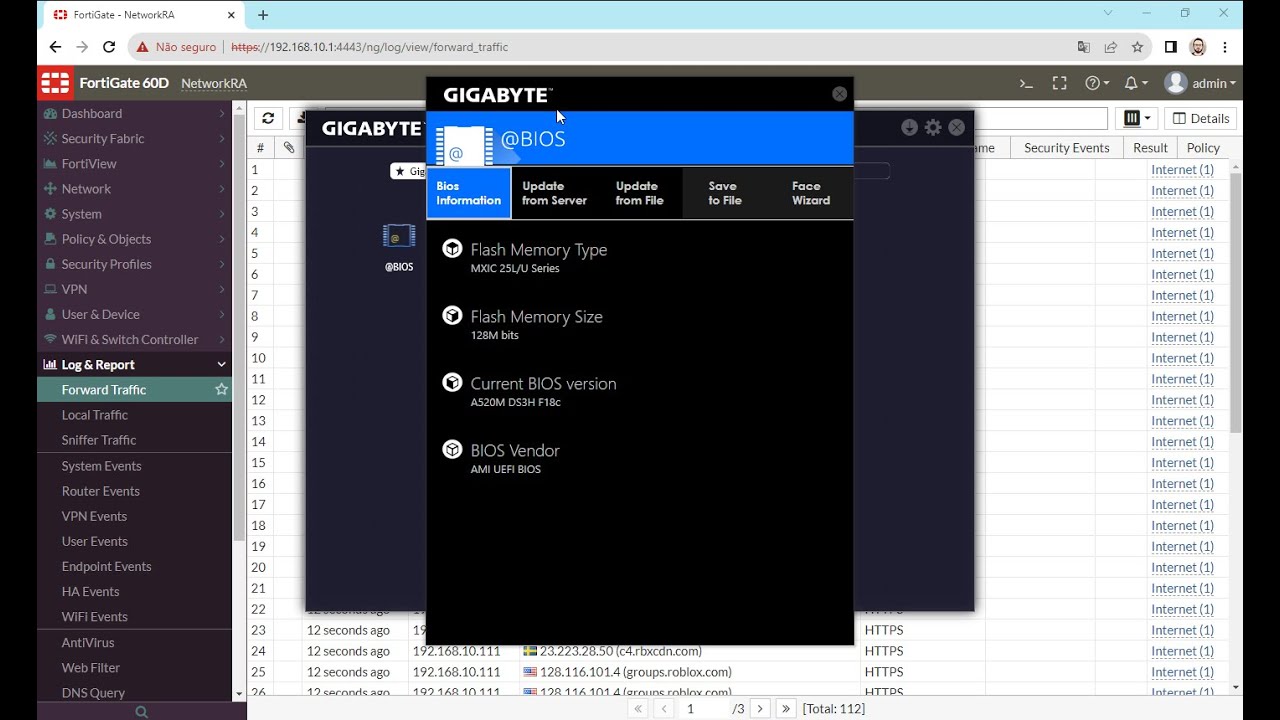Expand the FortiView menu

(134, 163)
